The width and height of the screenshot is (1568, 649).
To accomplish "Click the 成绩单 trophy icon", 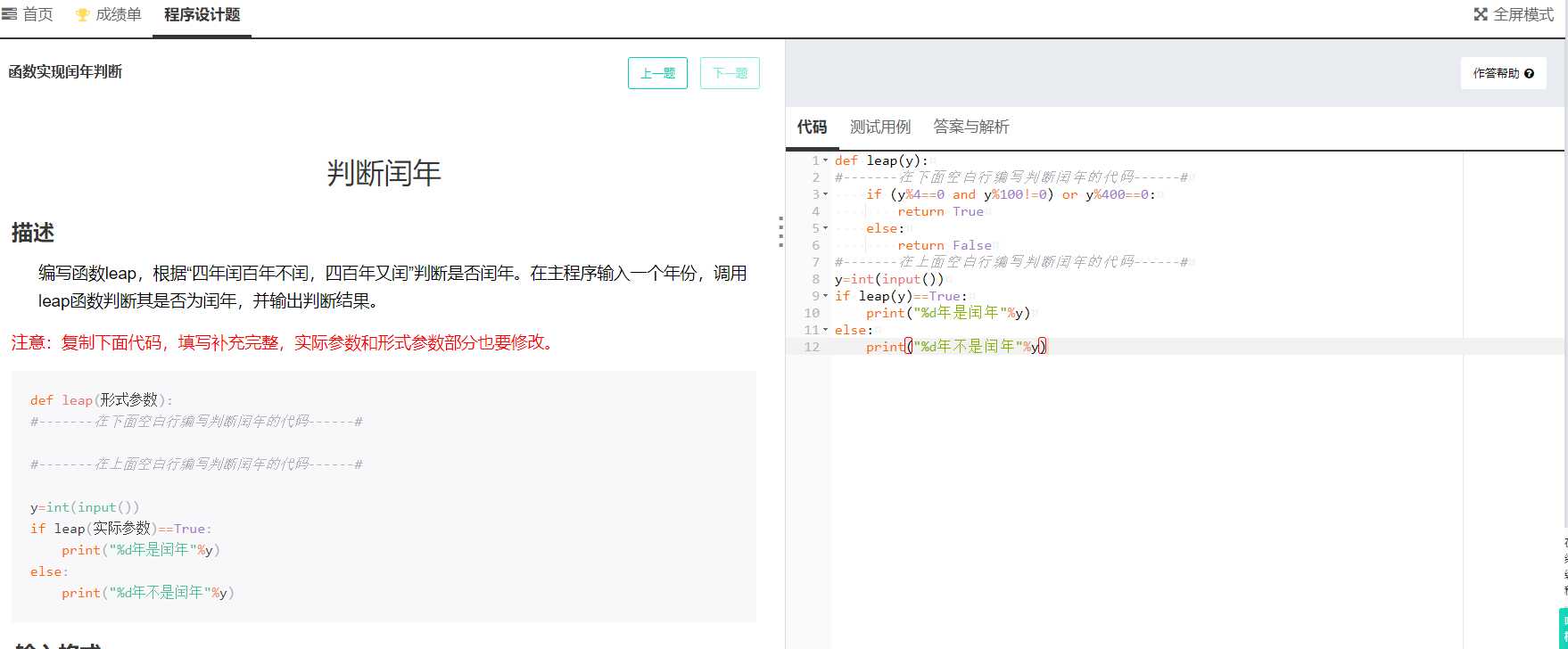I will point(82,15).
